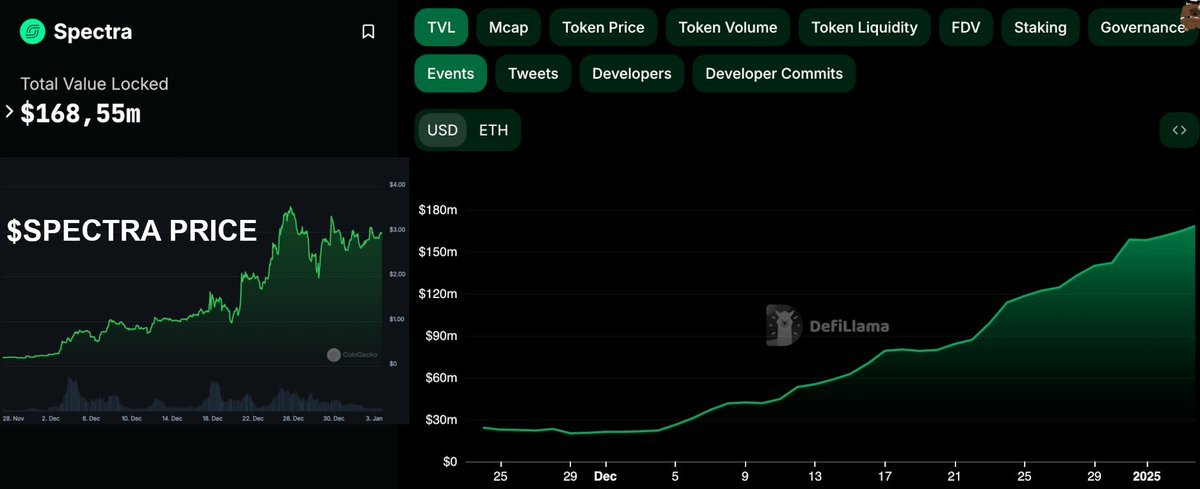Switch denomination to ETH

[493, 130]
